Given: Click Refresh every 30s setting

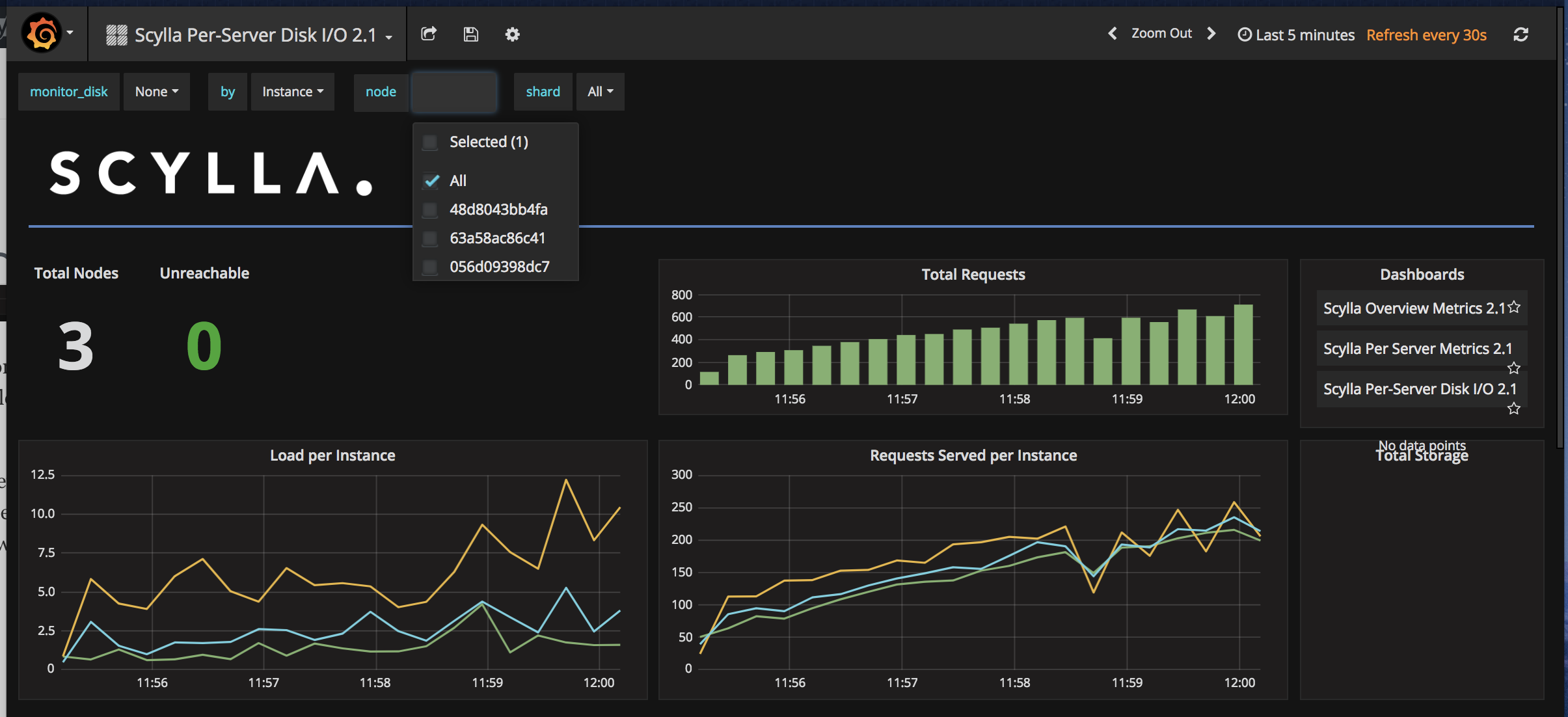Looking at the screenshot, I should click(1426, 35).
